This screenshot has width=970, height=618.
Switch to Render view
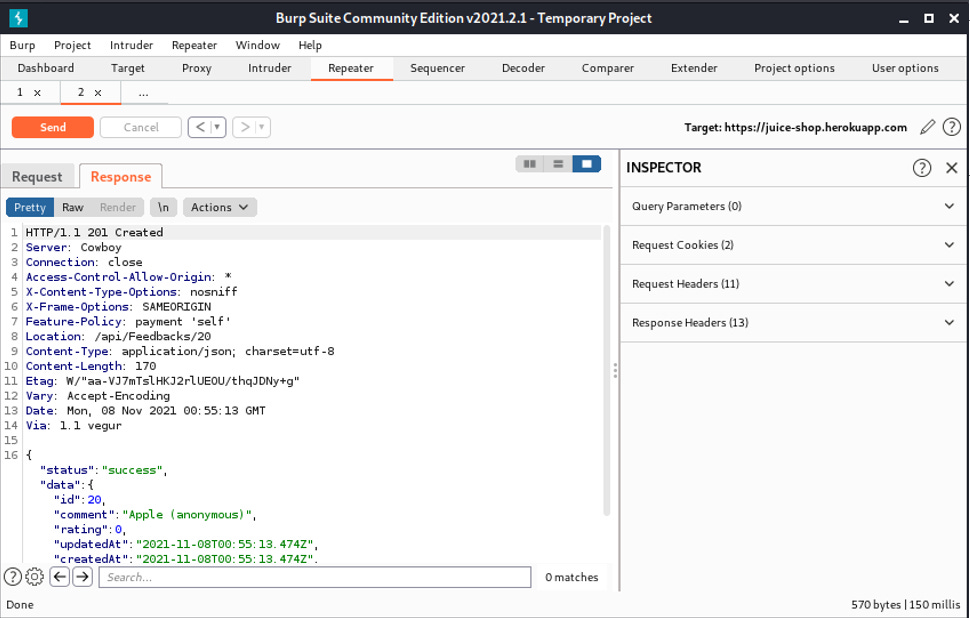click(x=118, y=207)
